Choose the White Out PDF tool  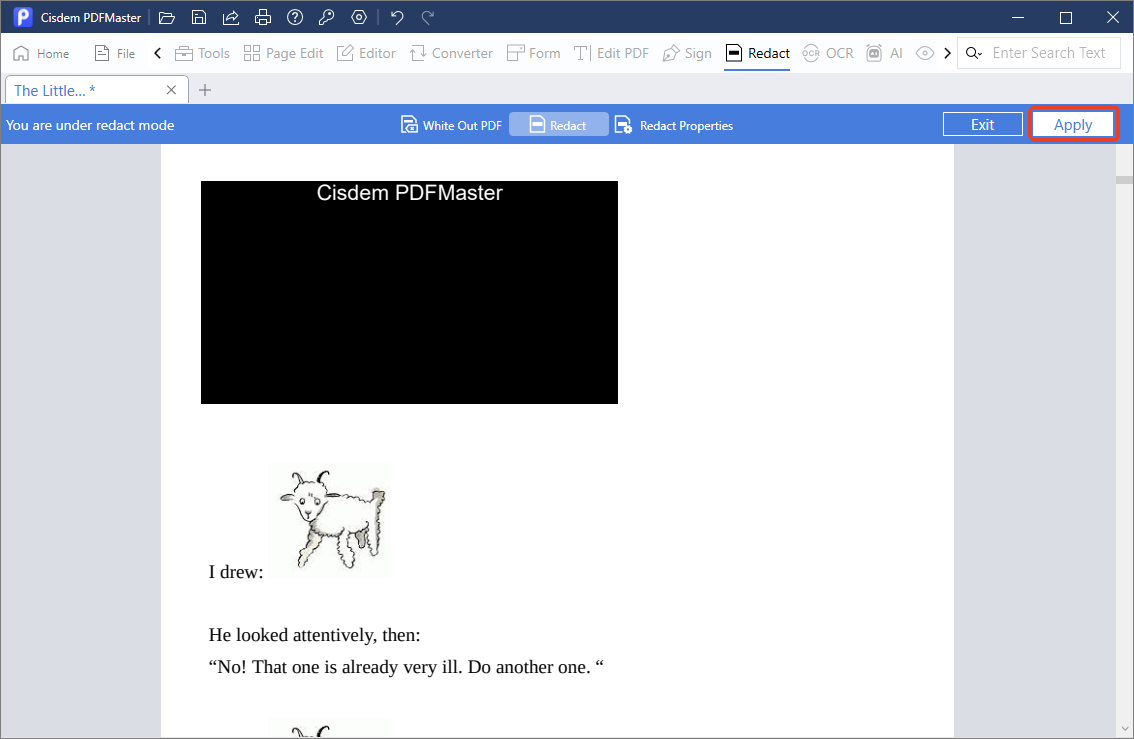[451, 125]
